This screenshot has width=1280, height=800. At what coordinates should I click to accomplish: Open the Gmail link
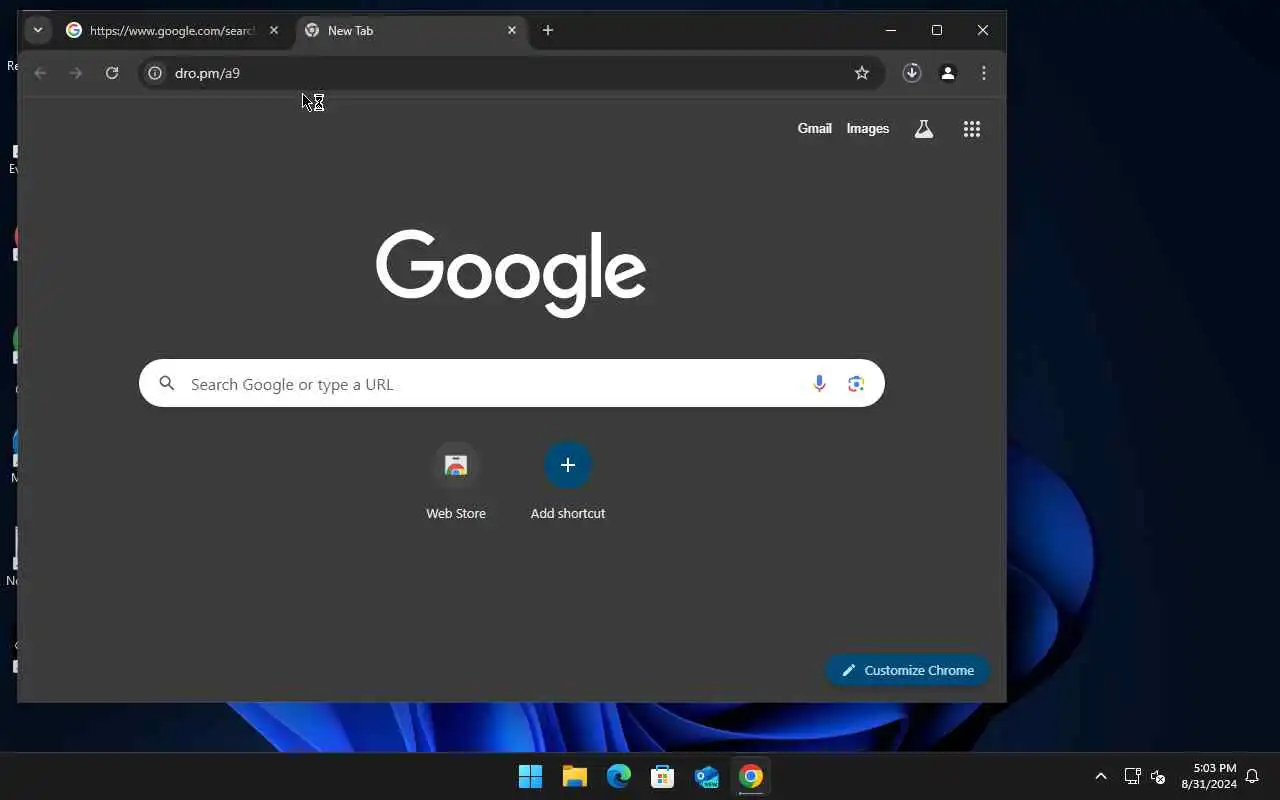[x=814, y=129]
